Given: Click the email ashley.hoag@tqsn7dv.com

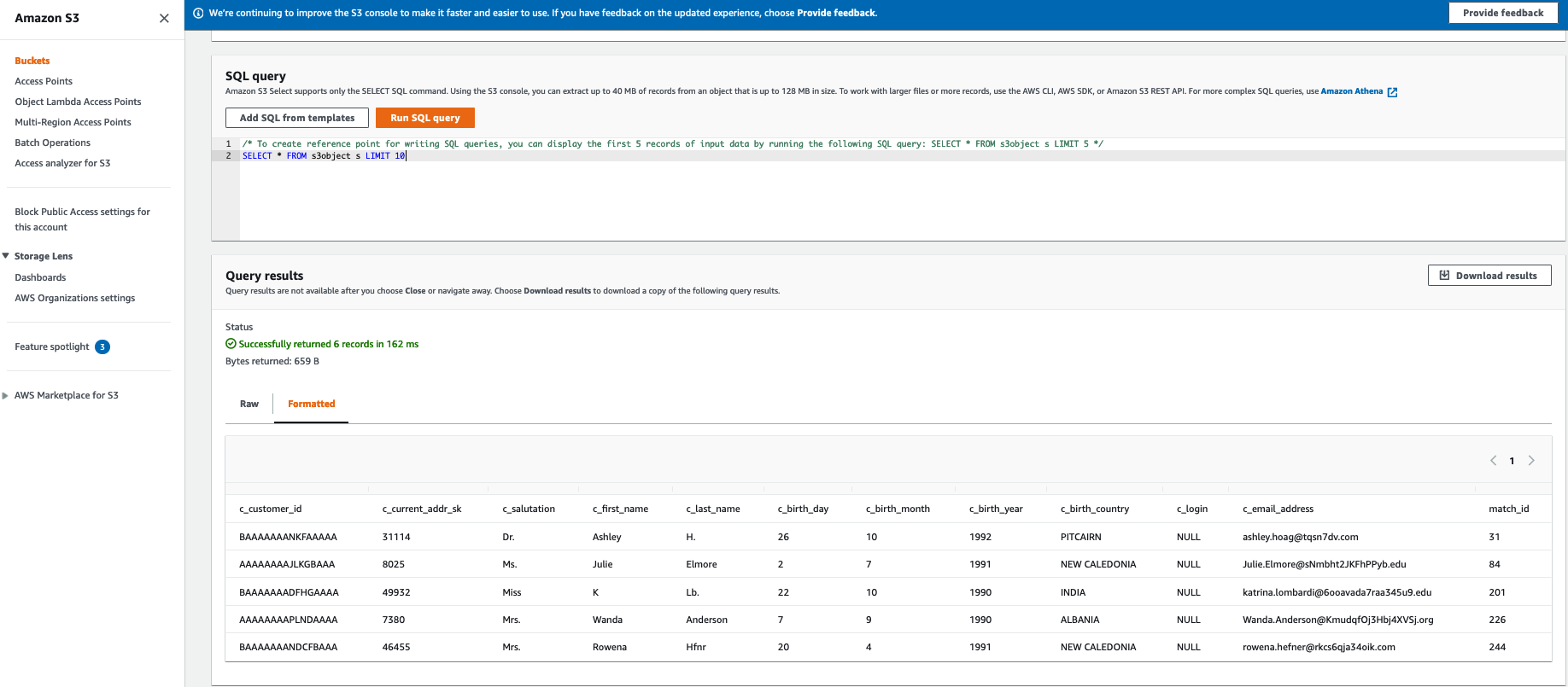Looking at the screenshot, I should click(x=1300, y=537).
